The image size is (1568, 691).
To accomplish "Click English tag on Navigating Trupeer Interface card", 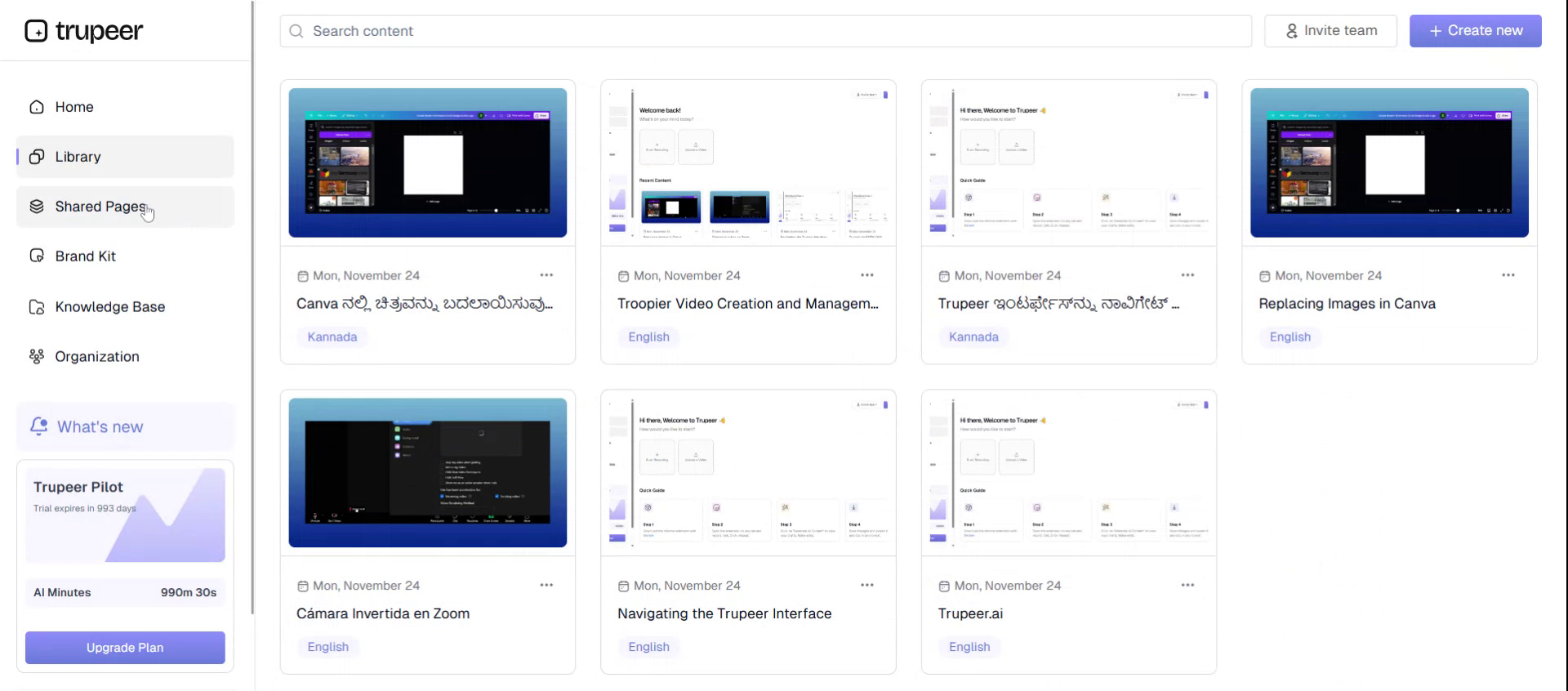I will [648, 647].
